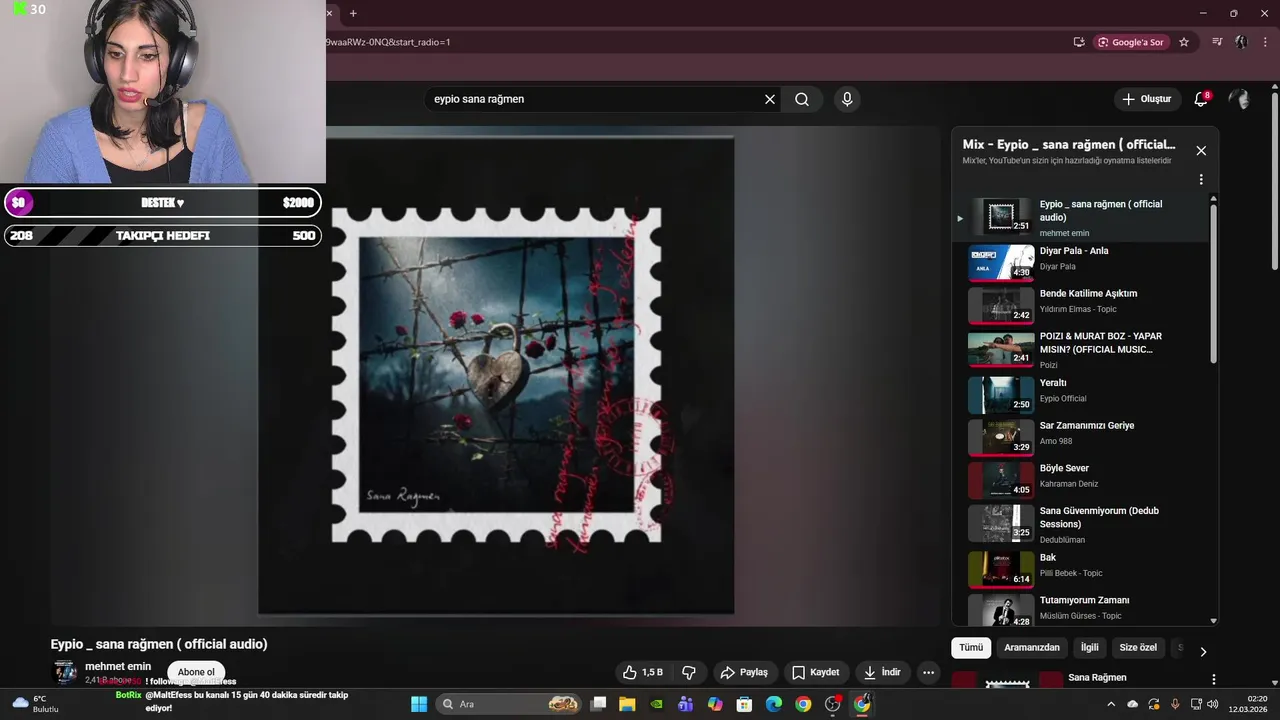
Task: Select the Aramanızdan filter chip
Action: [1032, 647]
